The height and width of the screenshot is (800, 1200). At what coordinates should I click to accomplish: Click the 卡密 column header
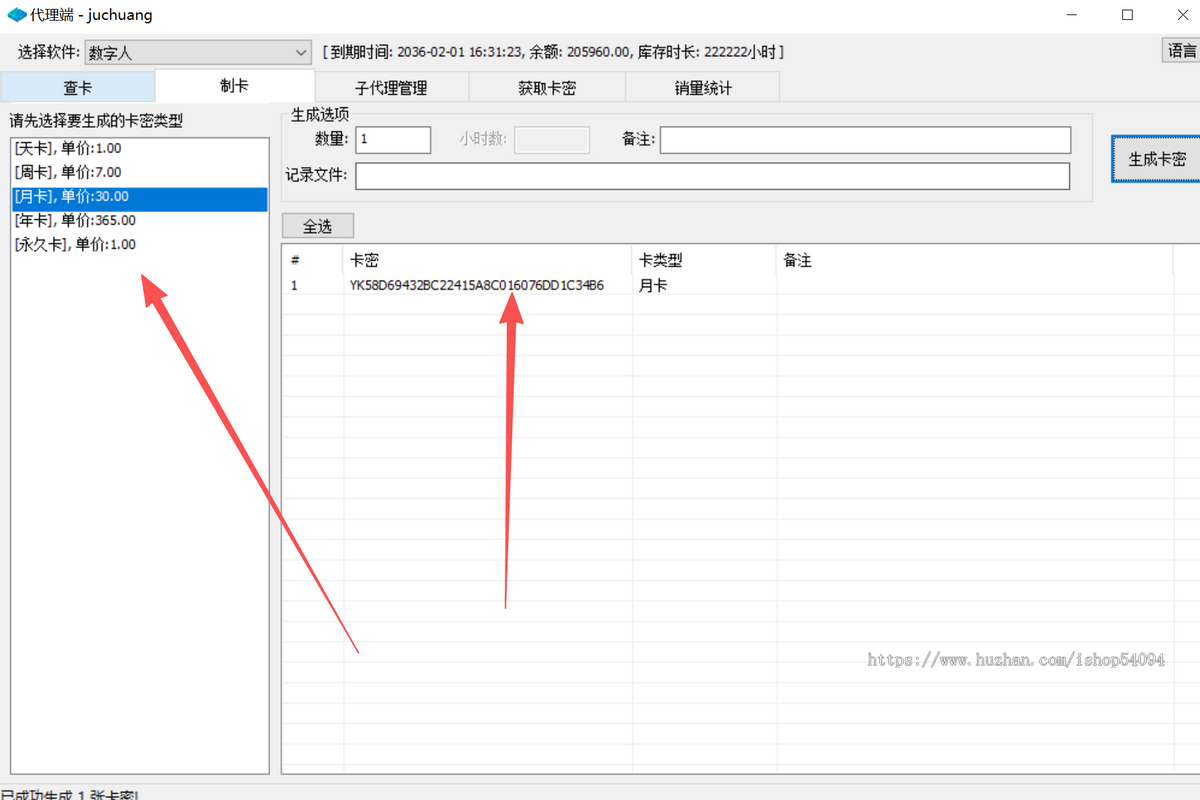(x=488, y=260)
